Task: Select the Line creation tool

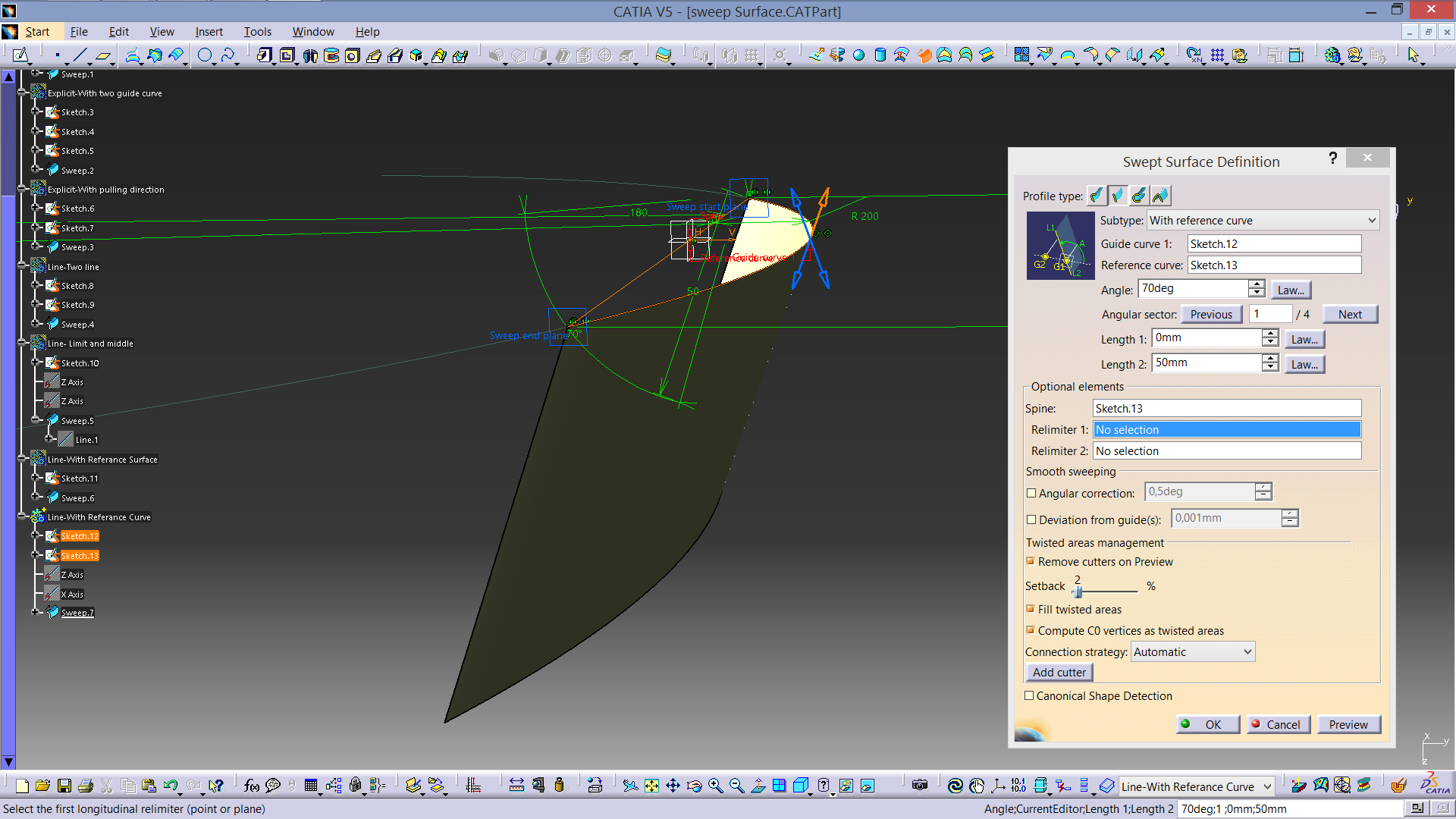Action: click(80, 55)
